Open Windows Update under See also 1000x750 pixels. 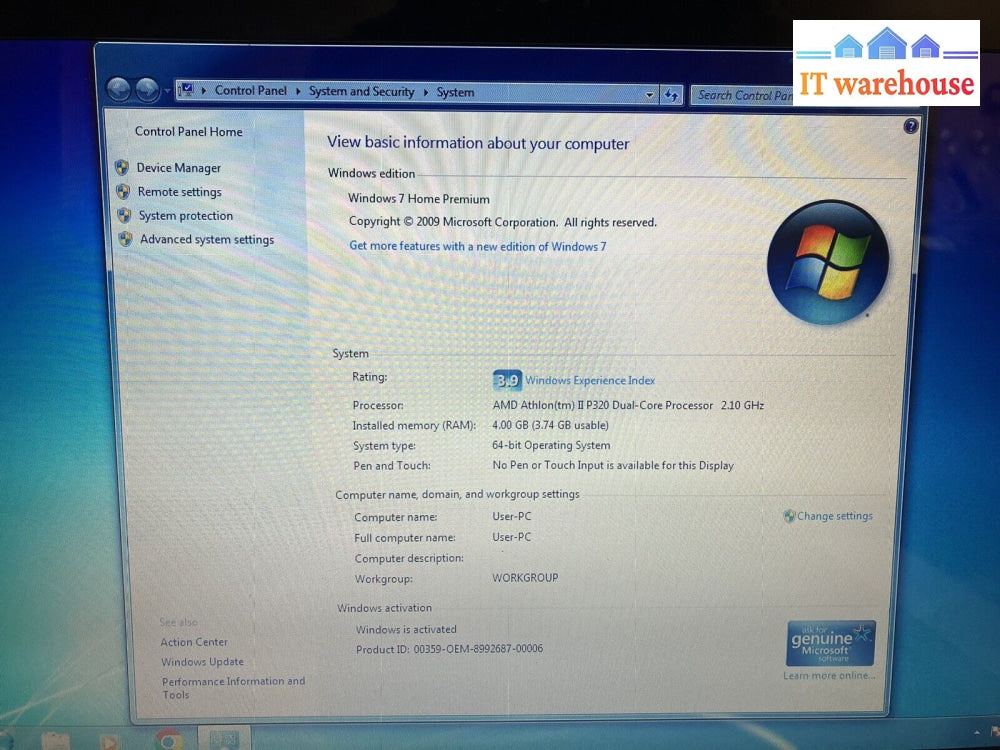(202, 662)
